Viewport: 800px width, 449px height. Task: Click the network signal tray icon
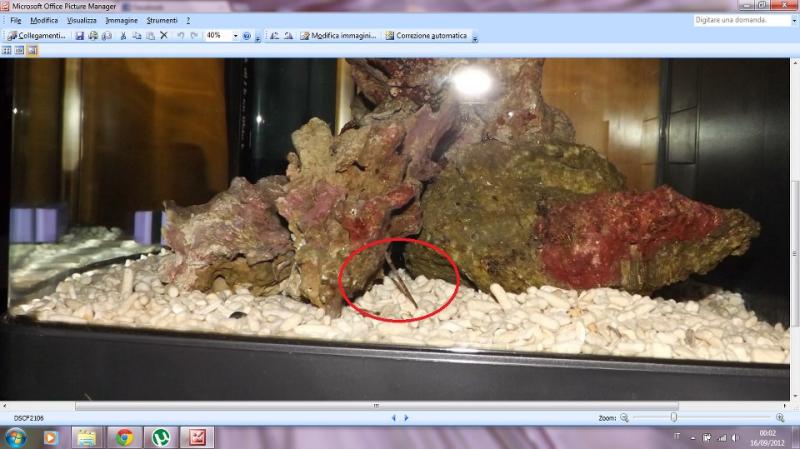722,438
